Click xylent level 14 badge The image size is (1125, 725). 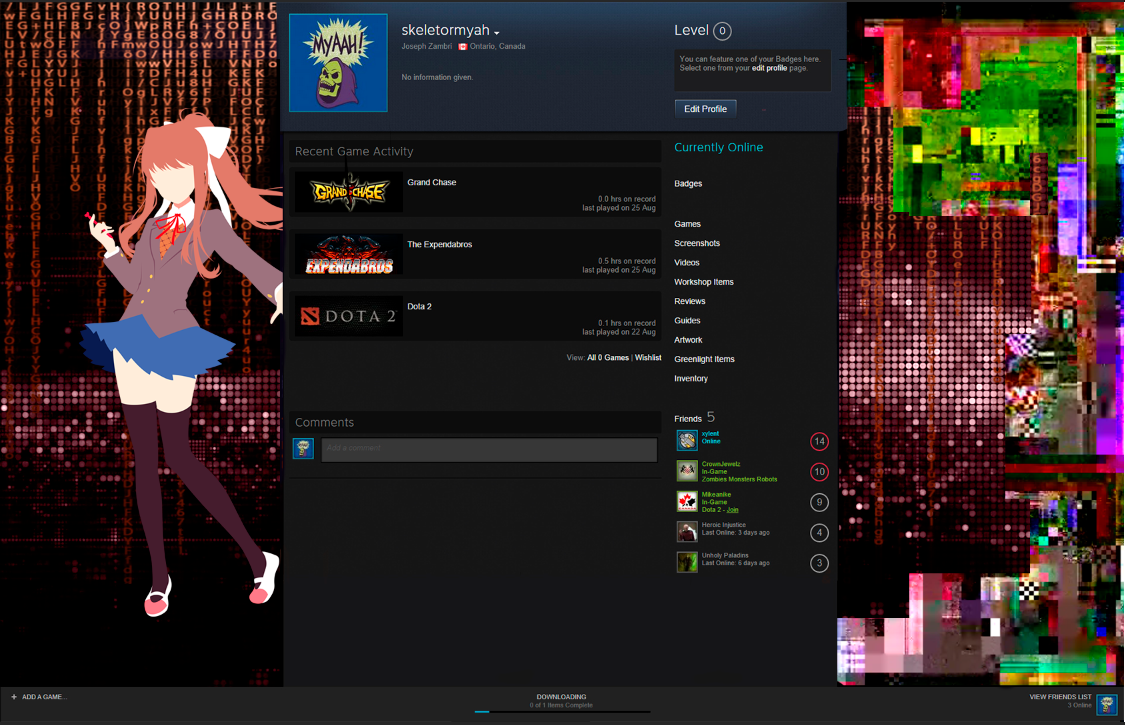click(819, 441)
